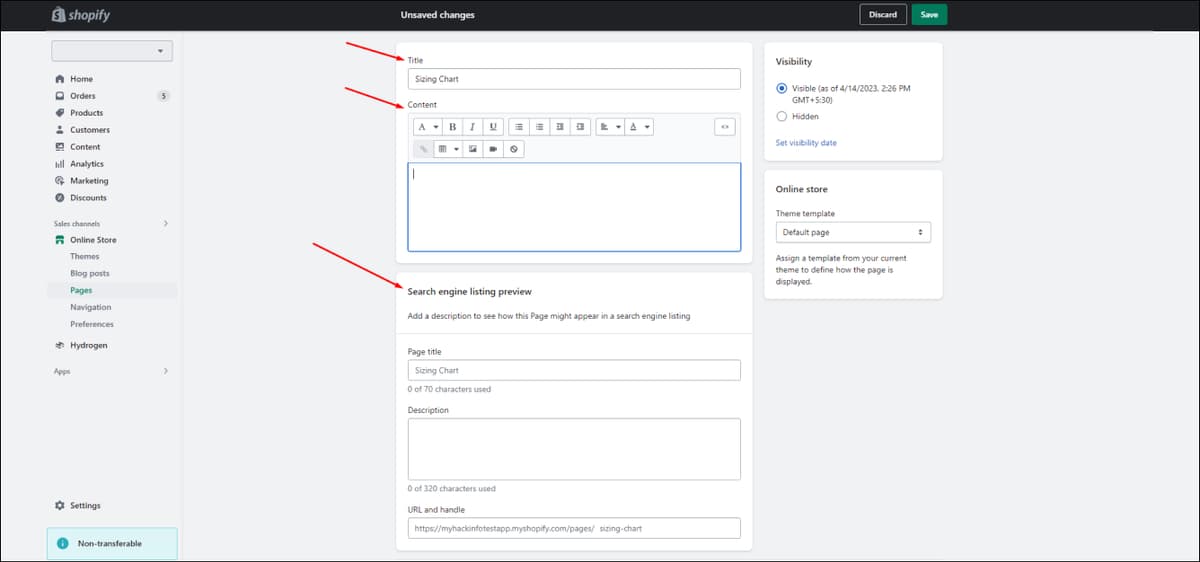This screenshot has width=1200, height=562.
Task: Click the insert link toolbar icon
Action: coord(423,149)
